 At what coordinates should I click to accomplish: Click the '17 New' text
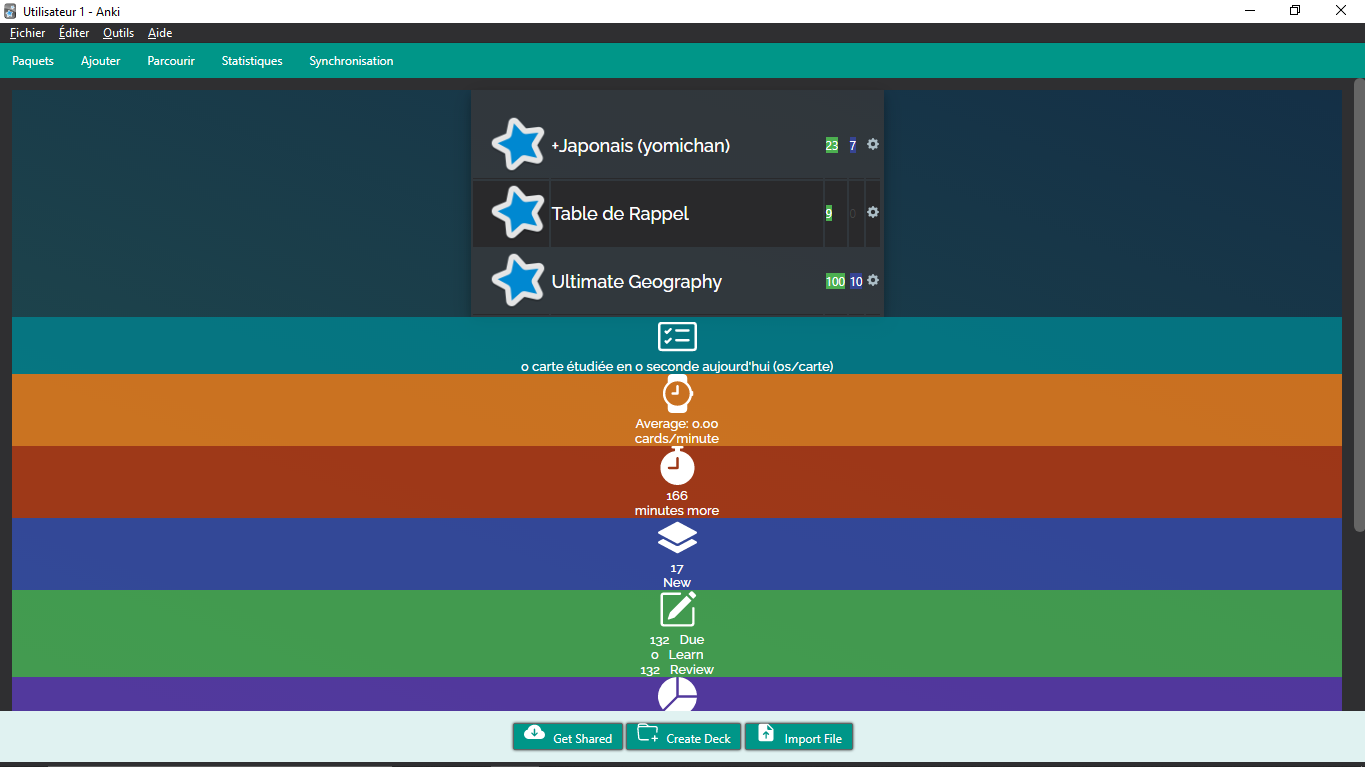pyautogui.click(x=677, y=575)
